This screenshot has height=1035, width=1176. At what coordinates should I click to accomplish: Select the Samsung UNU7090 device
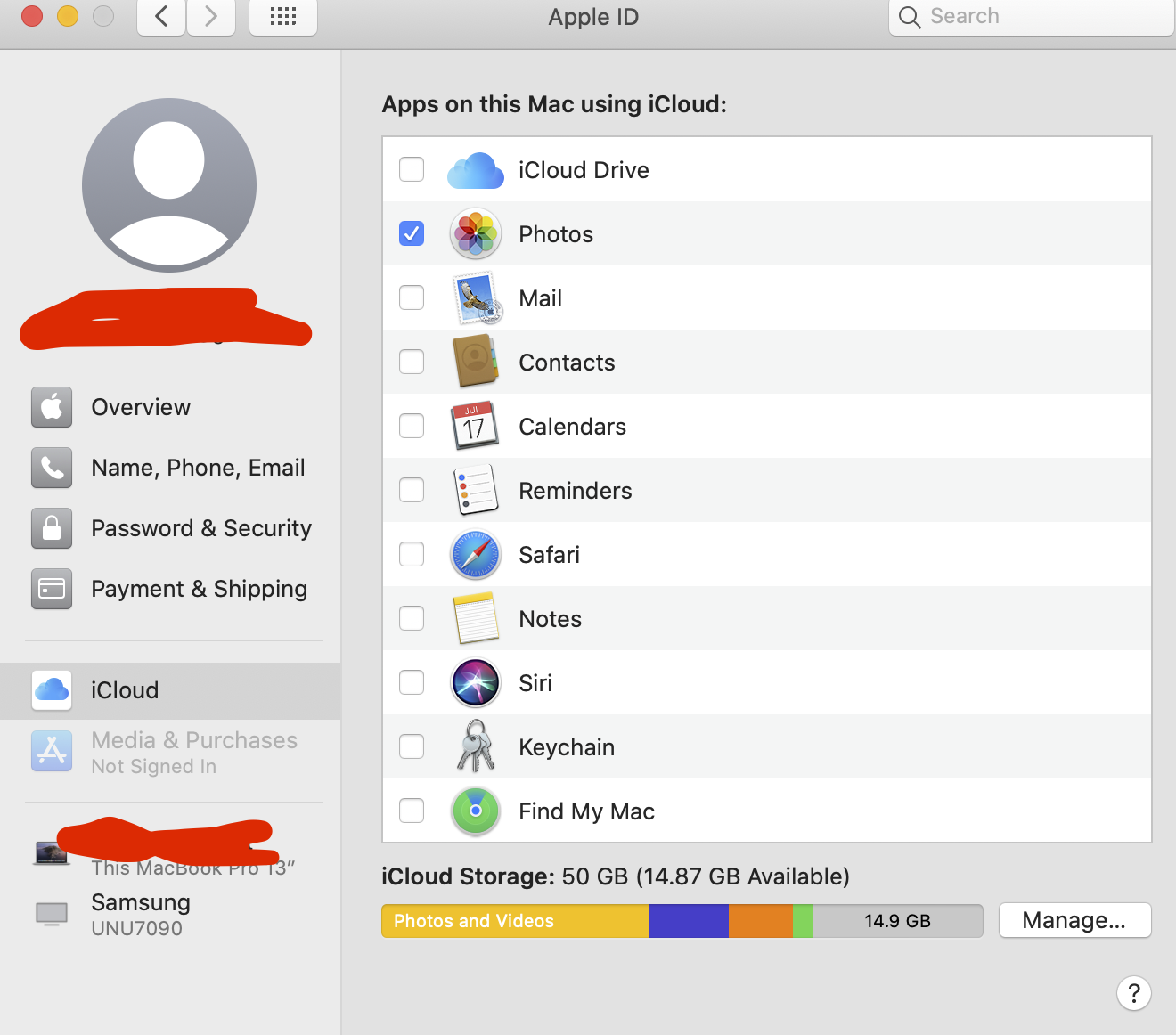[x=170, y=914]
